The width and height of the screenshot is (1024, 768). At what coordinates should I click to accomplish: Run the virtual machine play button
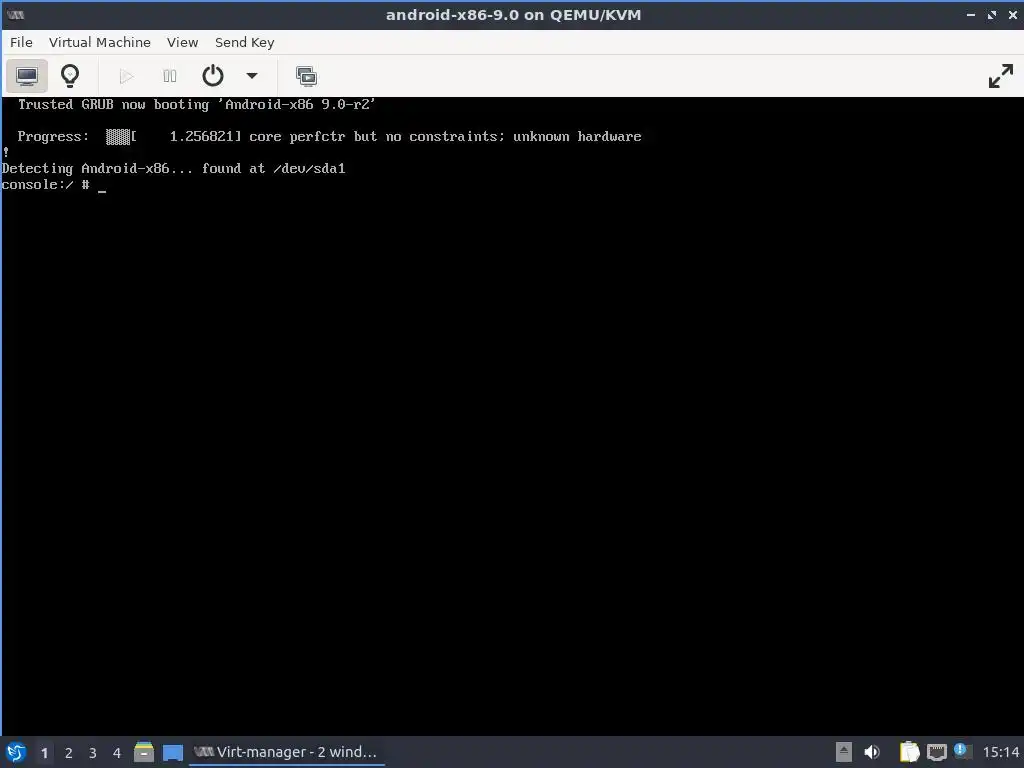click(127, 76)
